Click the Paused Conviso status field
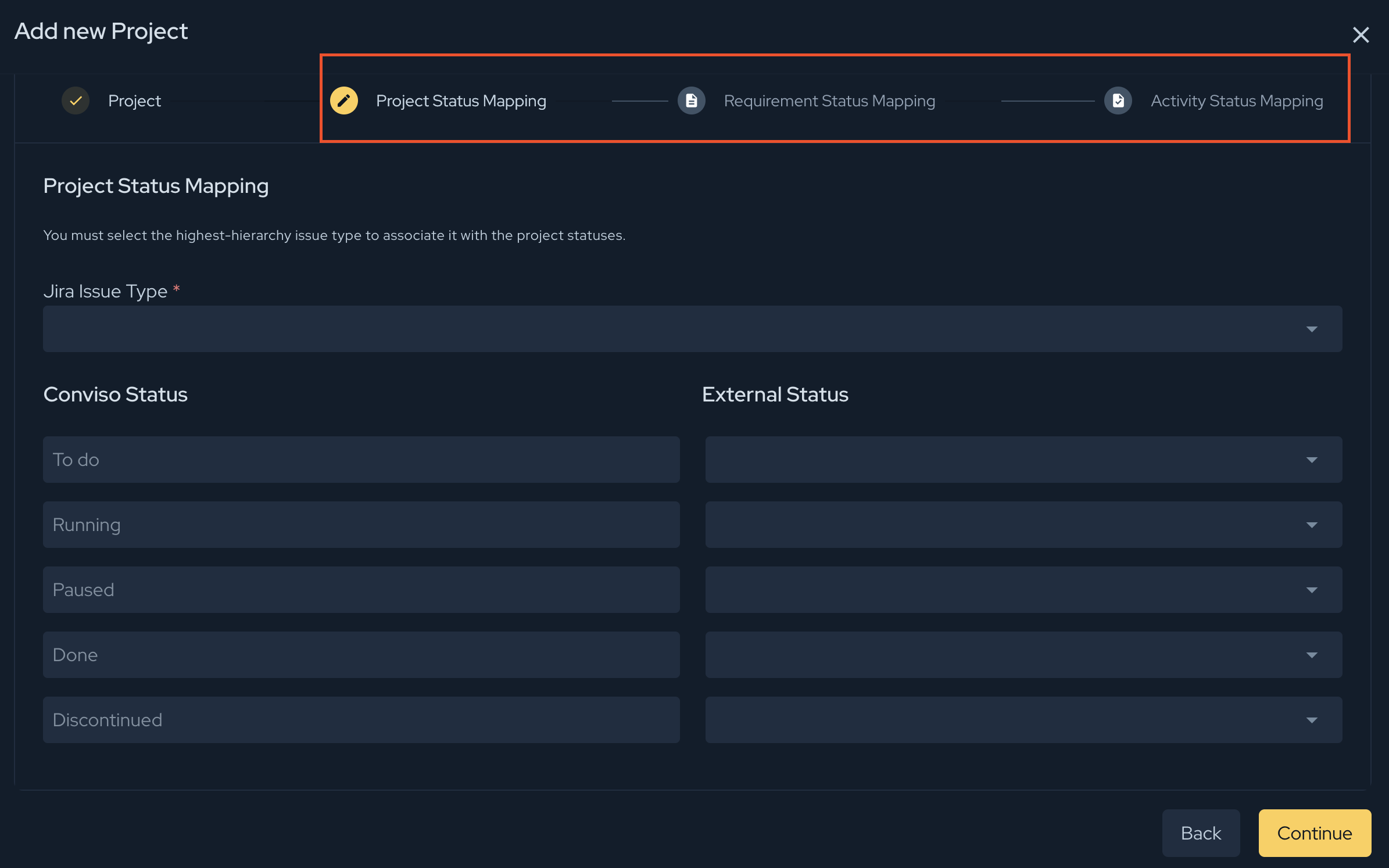Screen dimensions: 1389x868 (x=361, y=590)
